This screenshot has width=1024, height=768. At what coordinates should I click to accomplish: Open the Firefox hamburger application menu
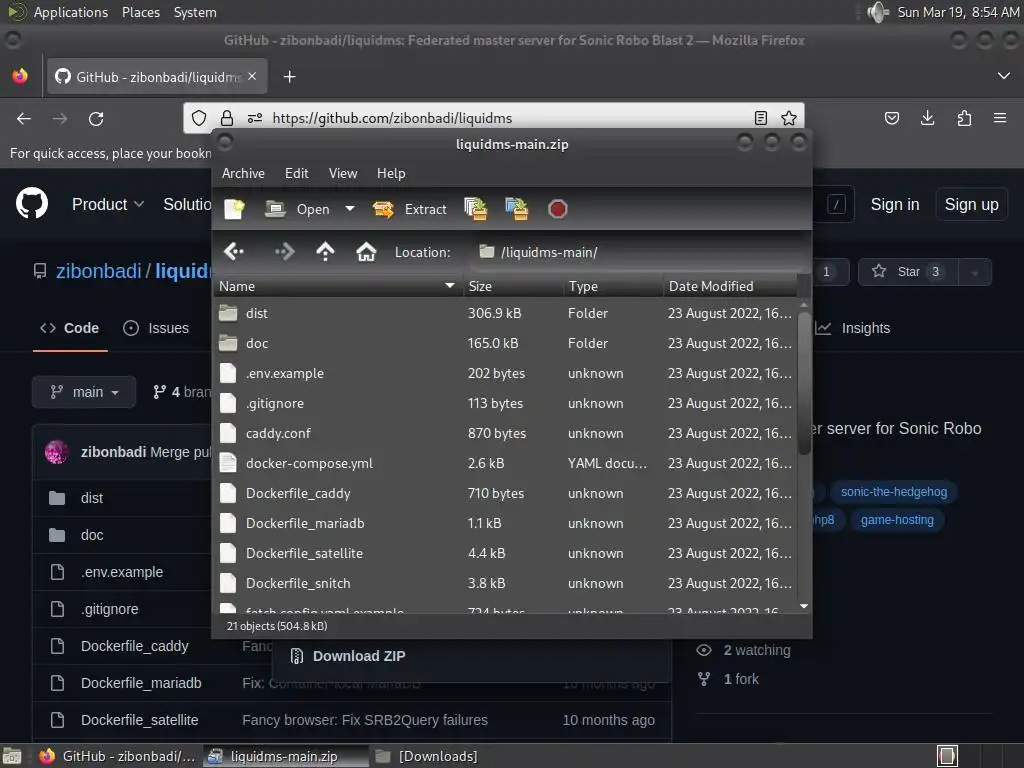pos(1000,118)
